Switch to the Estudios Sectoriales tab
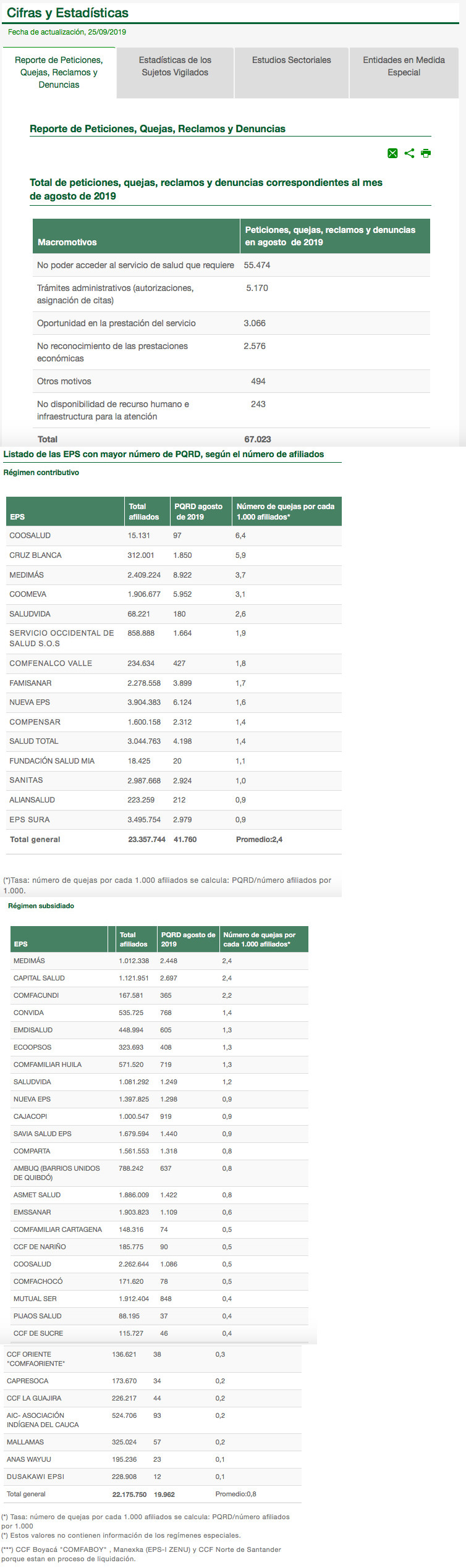Image resolution: width=466 pixels, height=1568 pixels. click(291, 61)
